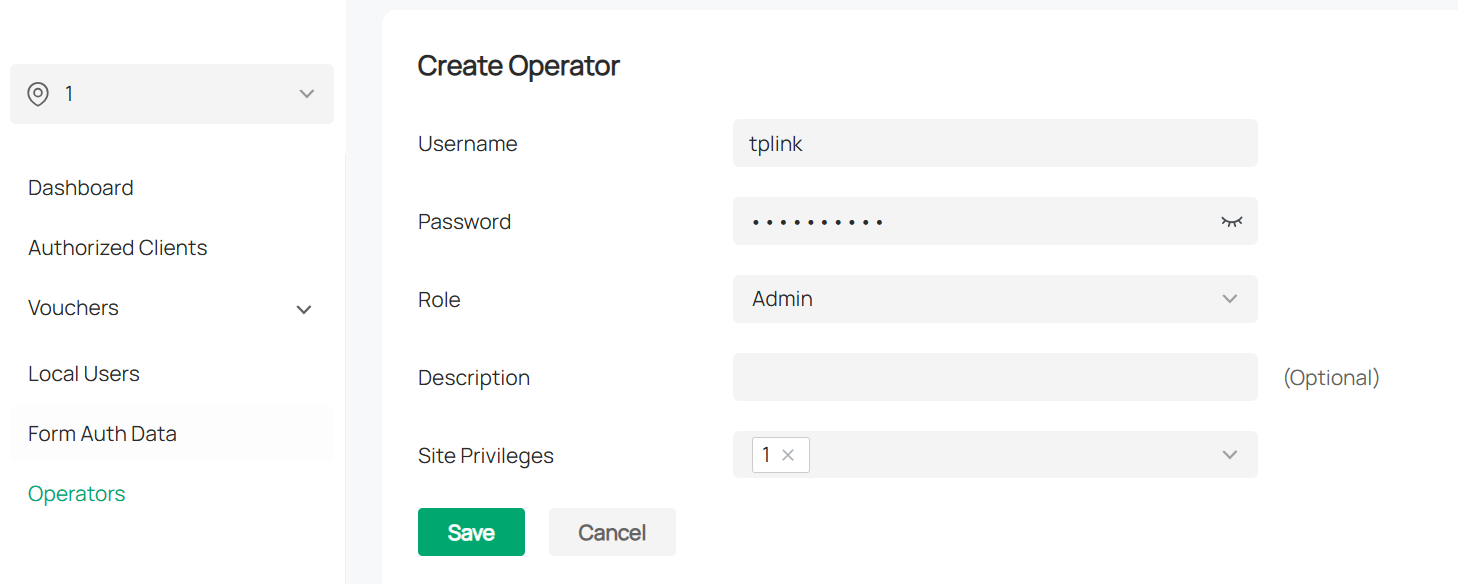Cancel operator creation
Screen dimensions: 1458x584
click(x=612, y=532)
